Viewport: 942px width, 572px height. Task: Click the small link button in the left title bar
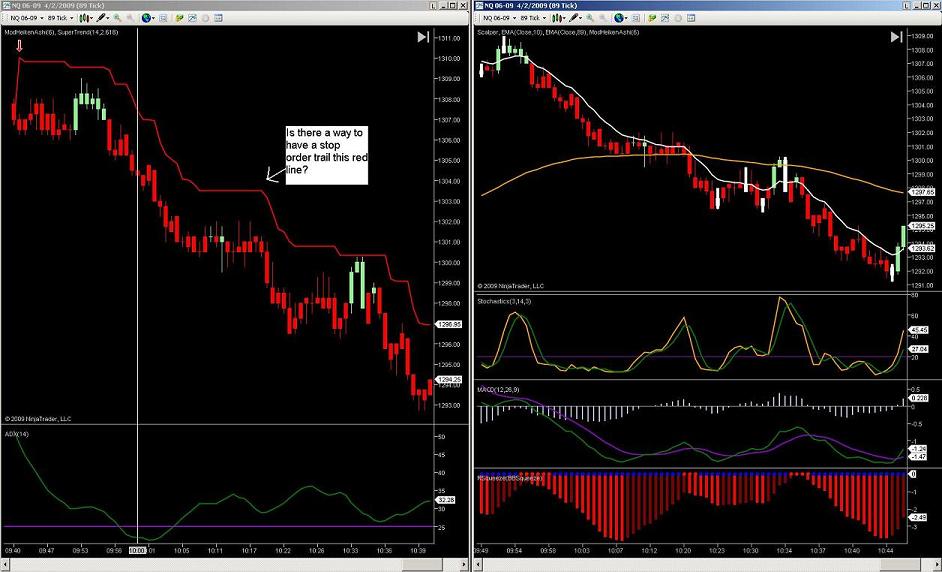[x=433, y=5]
